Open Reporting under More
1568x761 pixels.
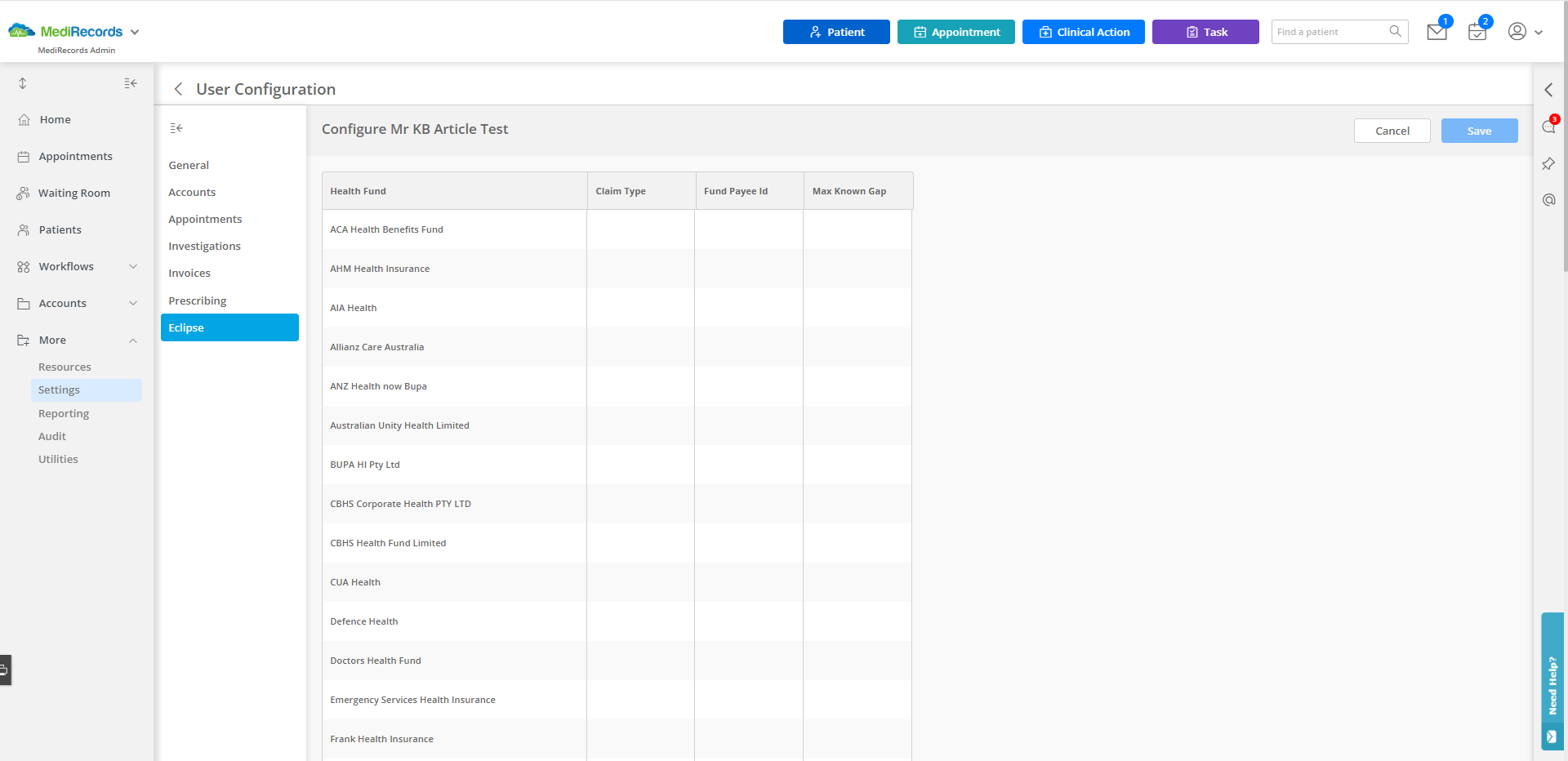pos(64,413)
